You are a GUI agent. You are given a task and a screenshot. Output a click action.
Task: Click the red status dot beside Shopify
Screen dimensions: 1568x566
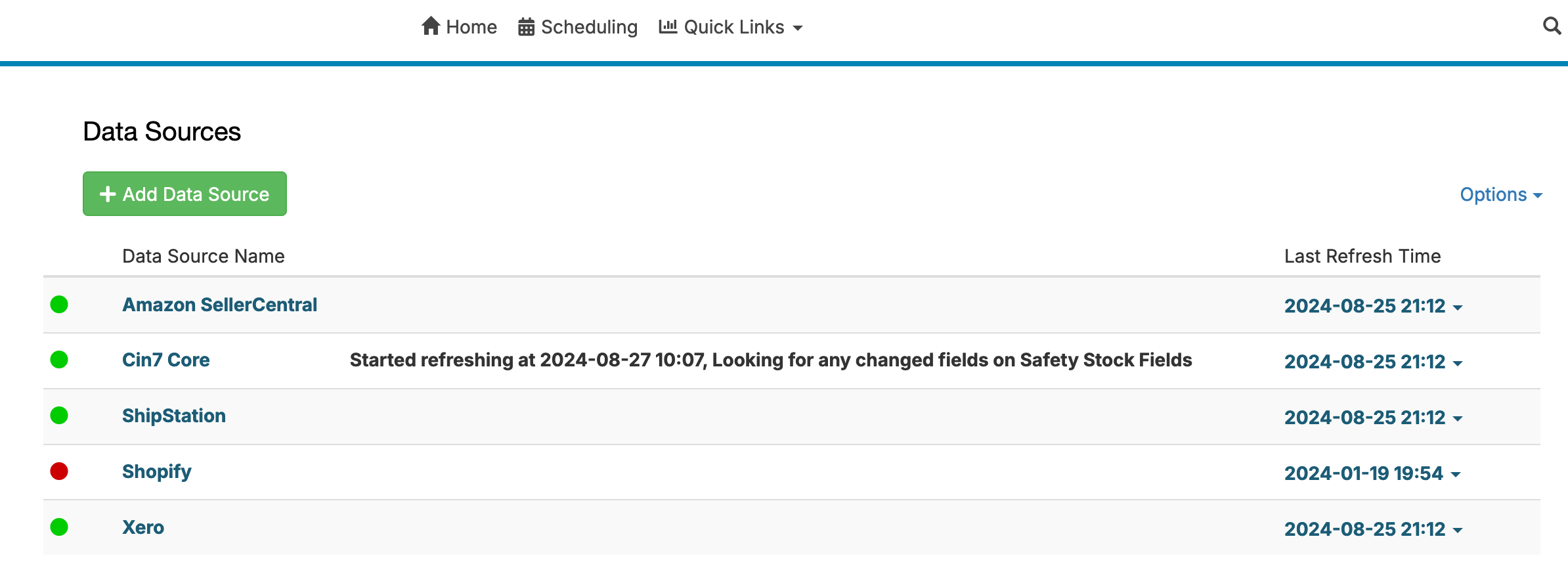coord(59,471)
